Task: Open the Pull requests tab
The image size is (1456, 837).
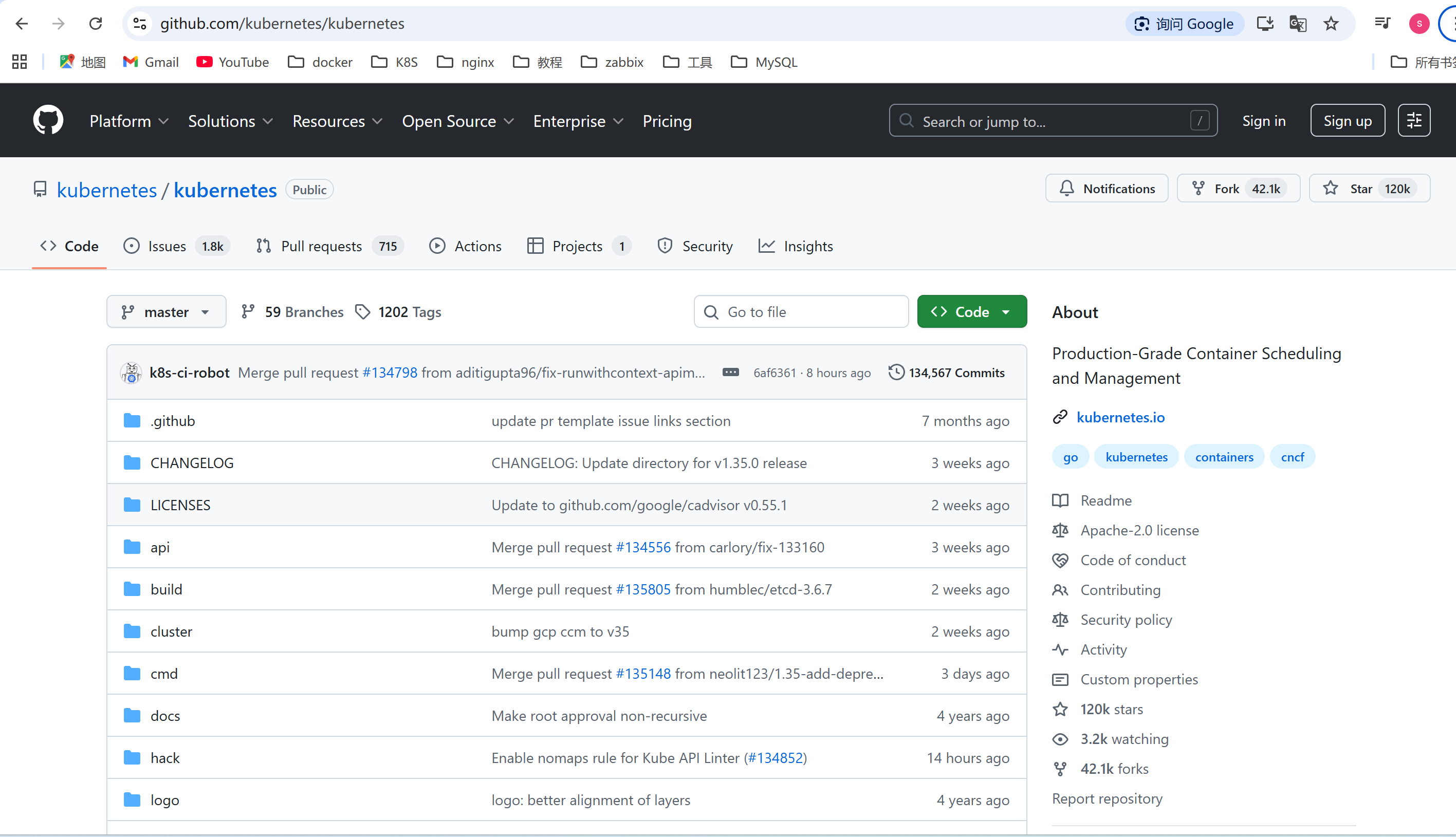Action: click(330, 246)
